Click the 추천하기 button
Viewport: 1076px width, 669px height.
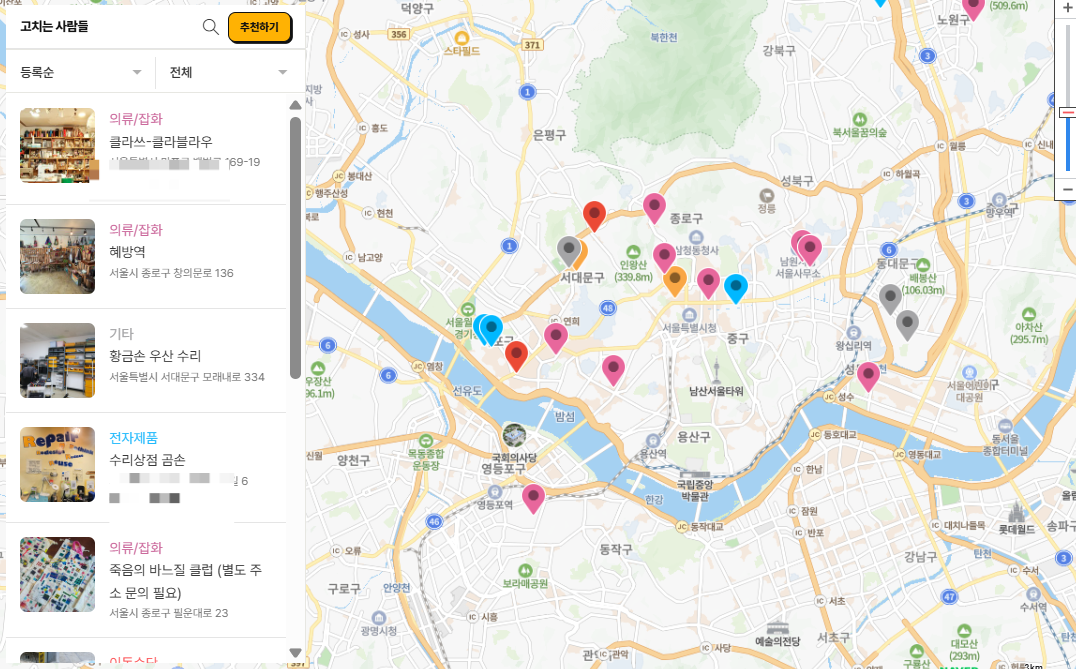259,27
